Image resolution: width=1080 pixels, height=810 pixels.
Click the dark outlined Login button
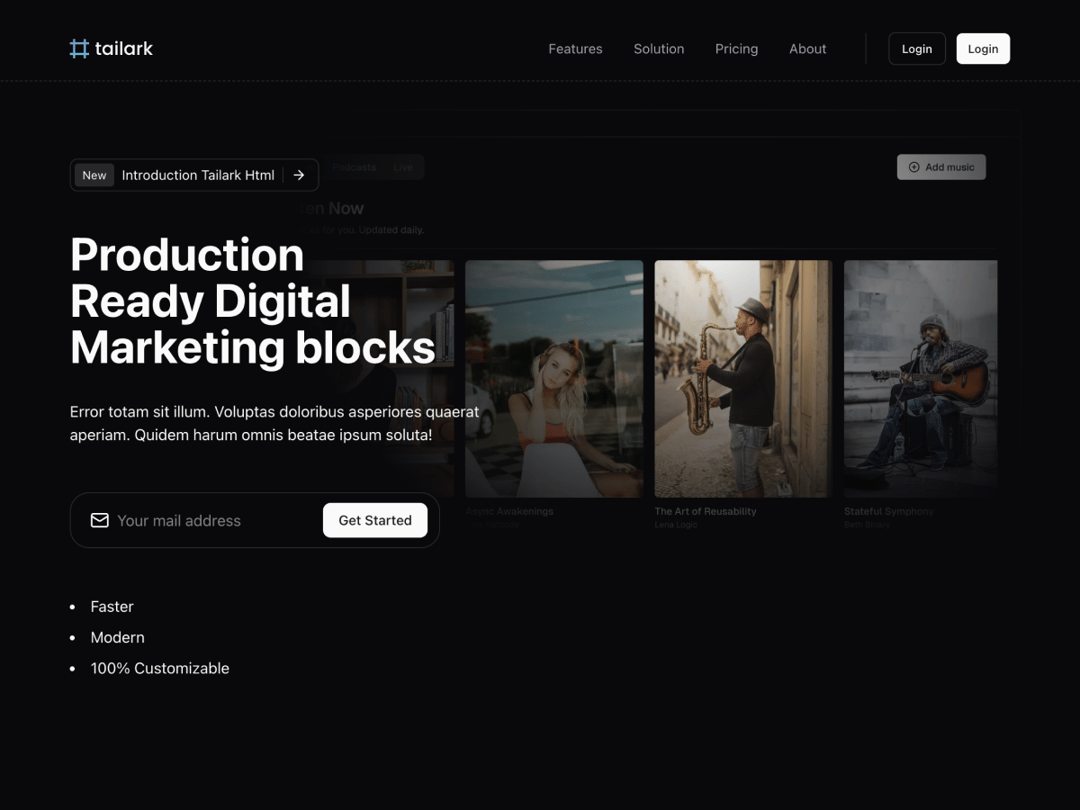917,49
